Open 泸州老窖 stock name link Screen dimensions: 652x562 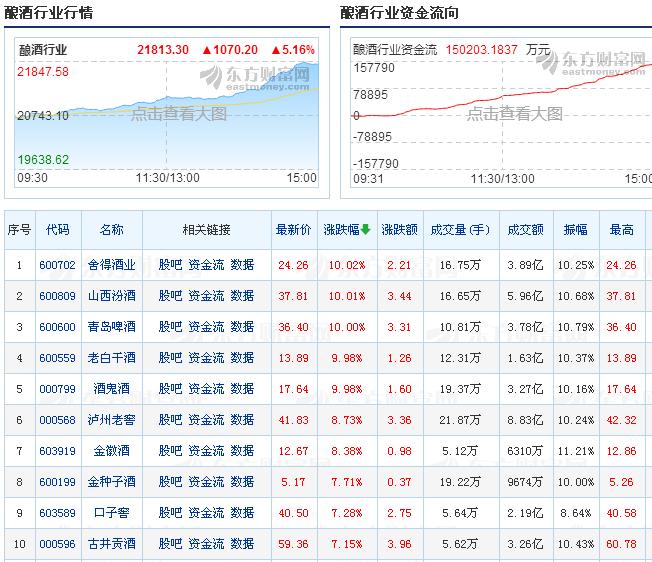click(x=111, y=420)
